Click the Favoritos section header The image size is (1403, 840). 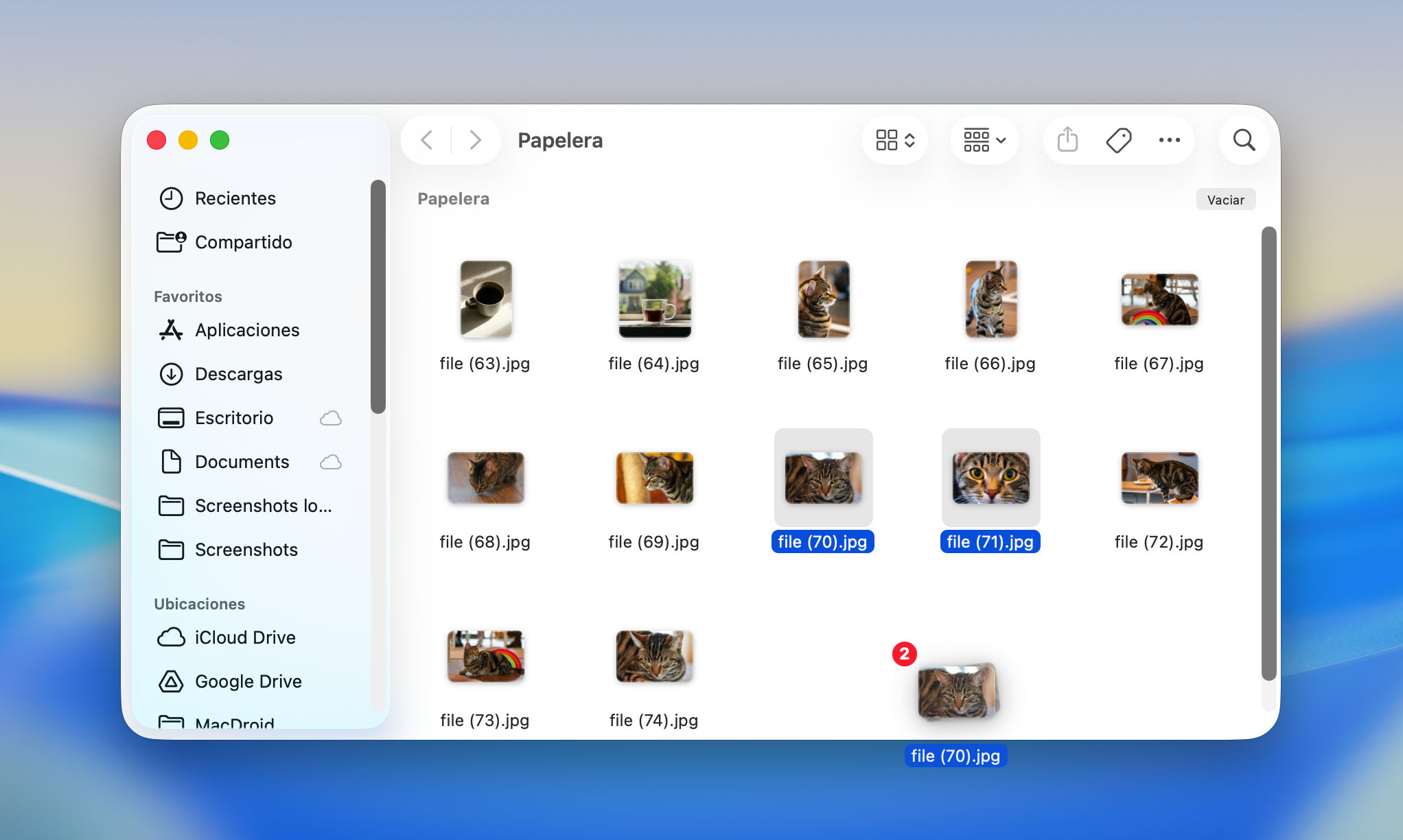tap(188, 296)
